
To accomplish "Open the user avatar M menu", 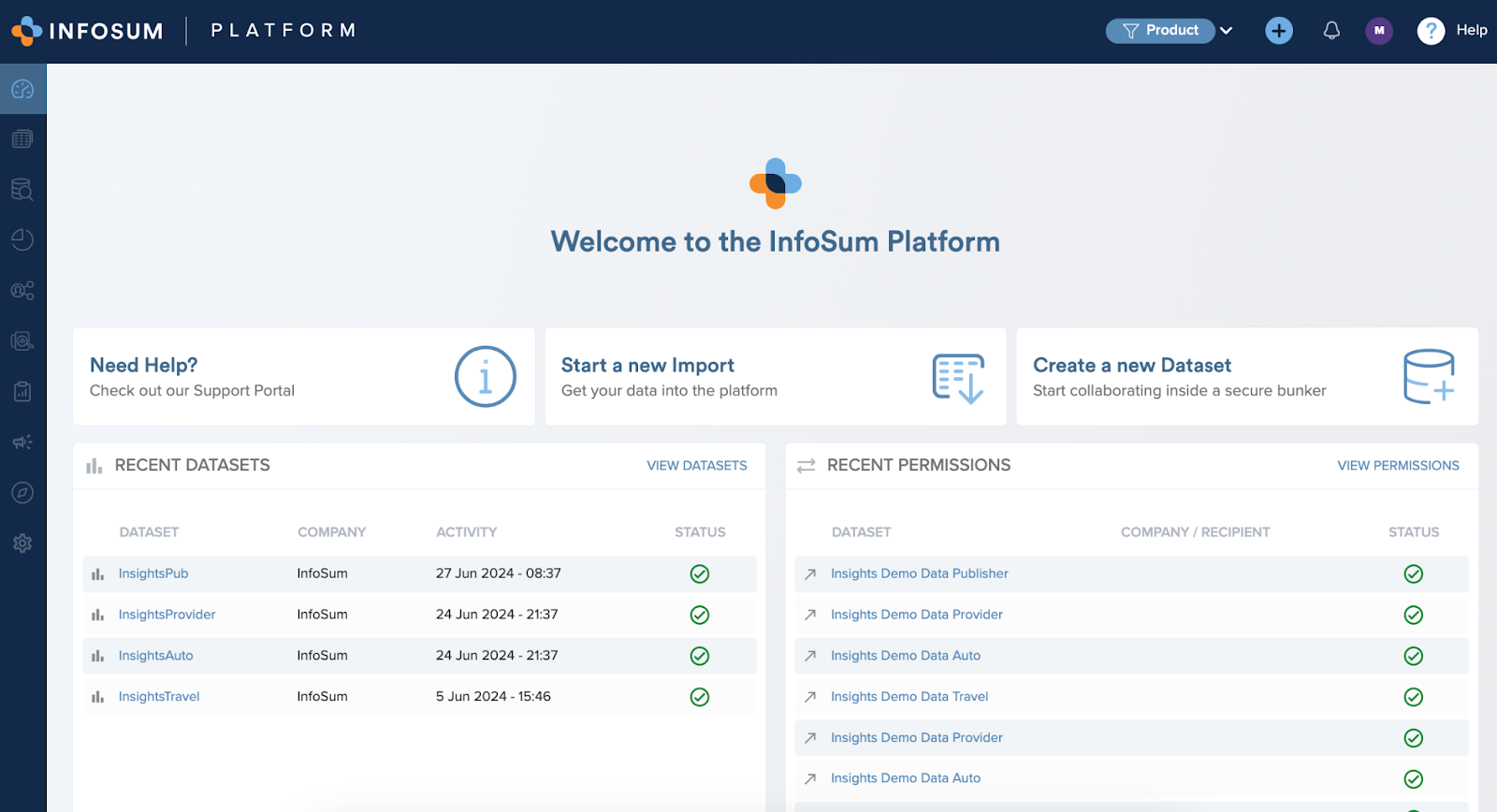I will tap(1379, 31).
